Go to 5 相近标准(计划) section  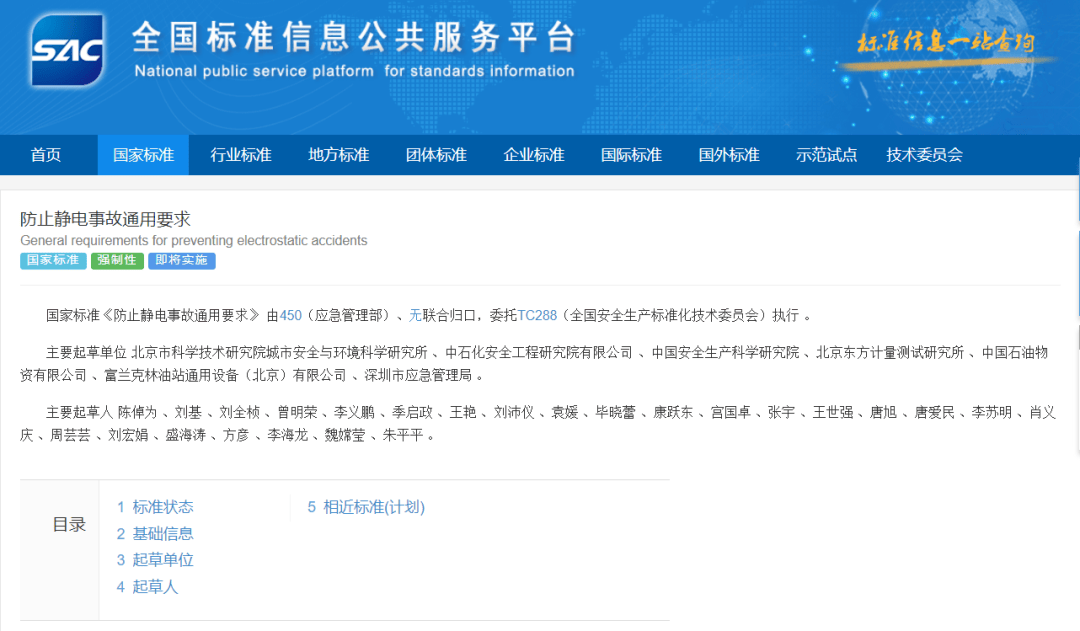(x=366, y=507)
